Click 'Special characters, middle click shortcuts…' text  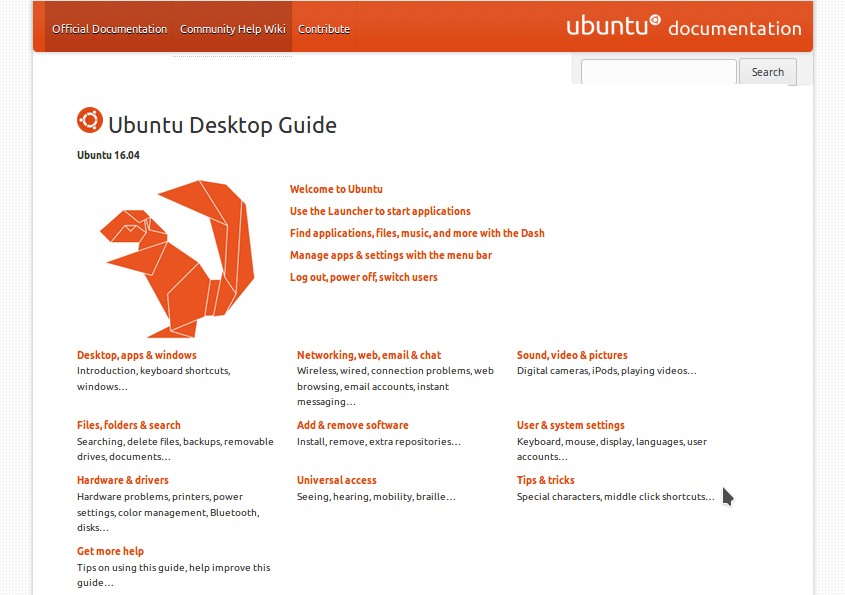[615, 497]
